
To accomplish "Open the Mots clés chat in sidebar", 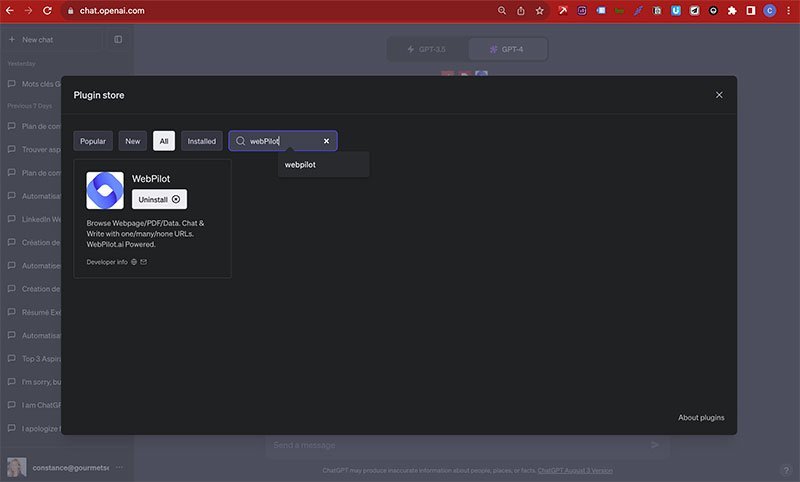I will click(34, 84).
